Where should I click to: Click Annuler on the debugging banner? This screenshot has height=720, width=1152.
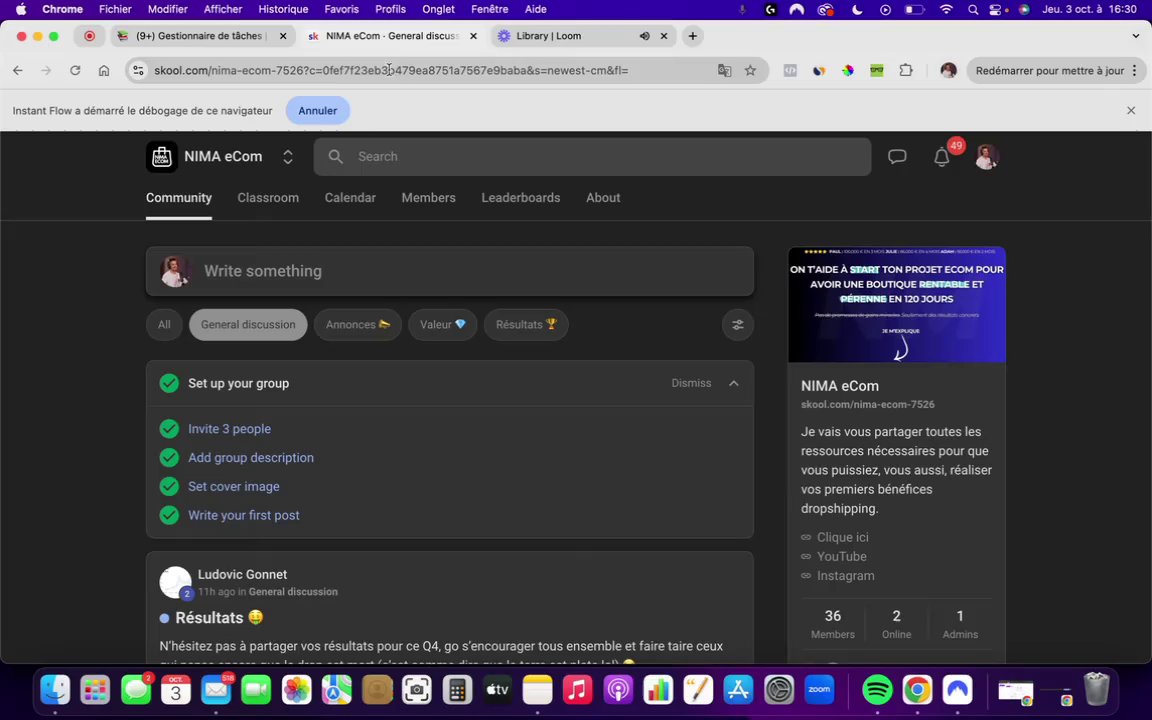pos(317,111)
